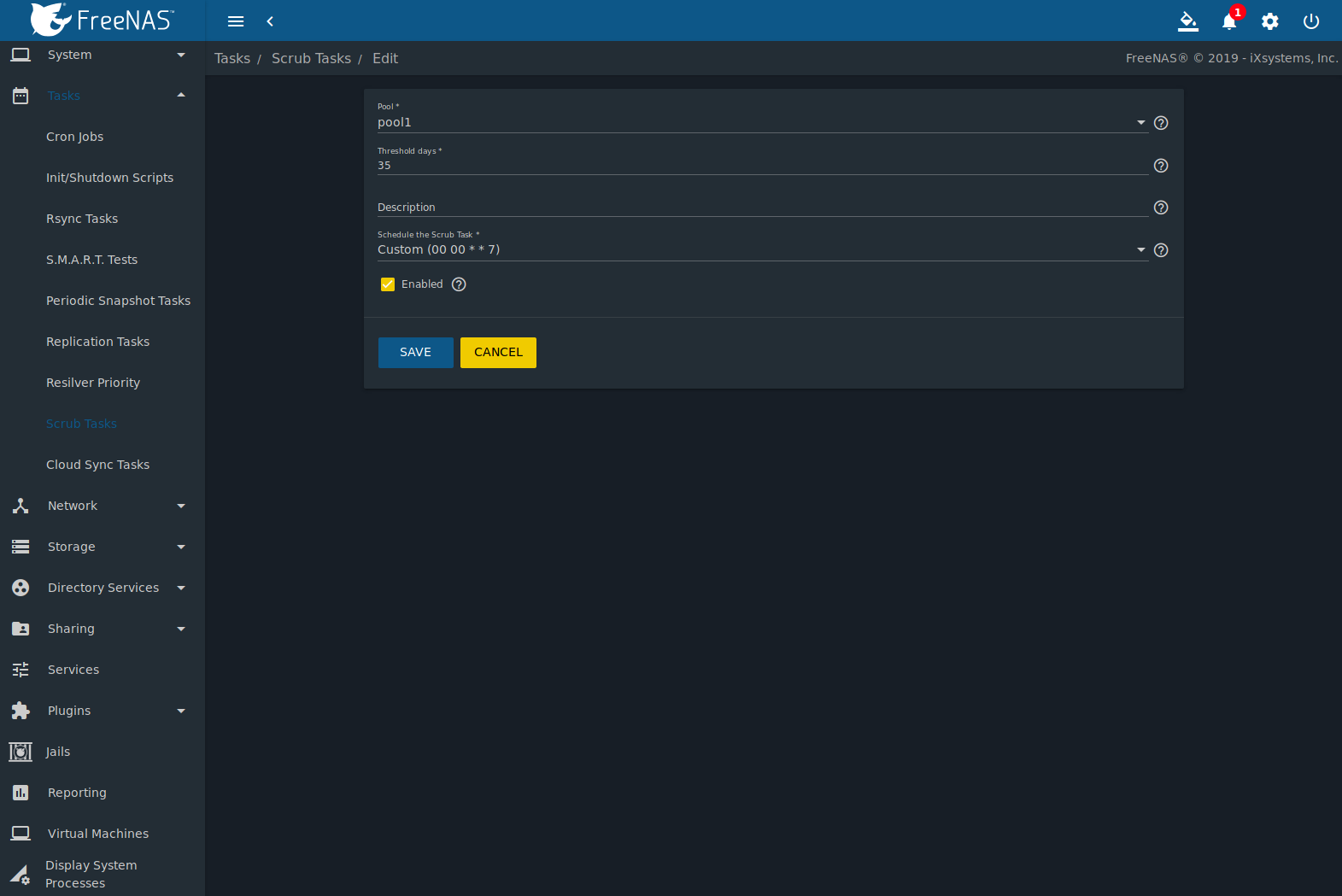Open the settings gear icon
Screen dimensions: 1342x896
click(x=1270, y=21)
